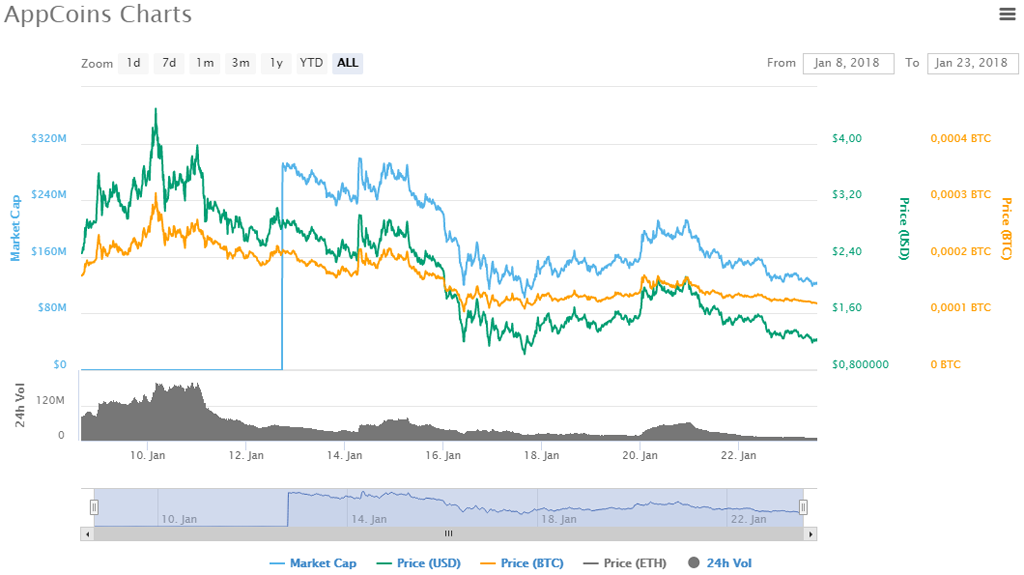Edit the From date field
Viewport: 1024px width, 575px height.
coord(848,63)
